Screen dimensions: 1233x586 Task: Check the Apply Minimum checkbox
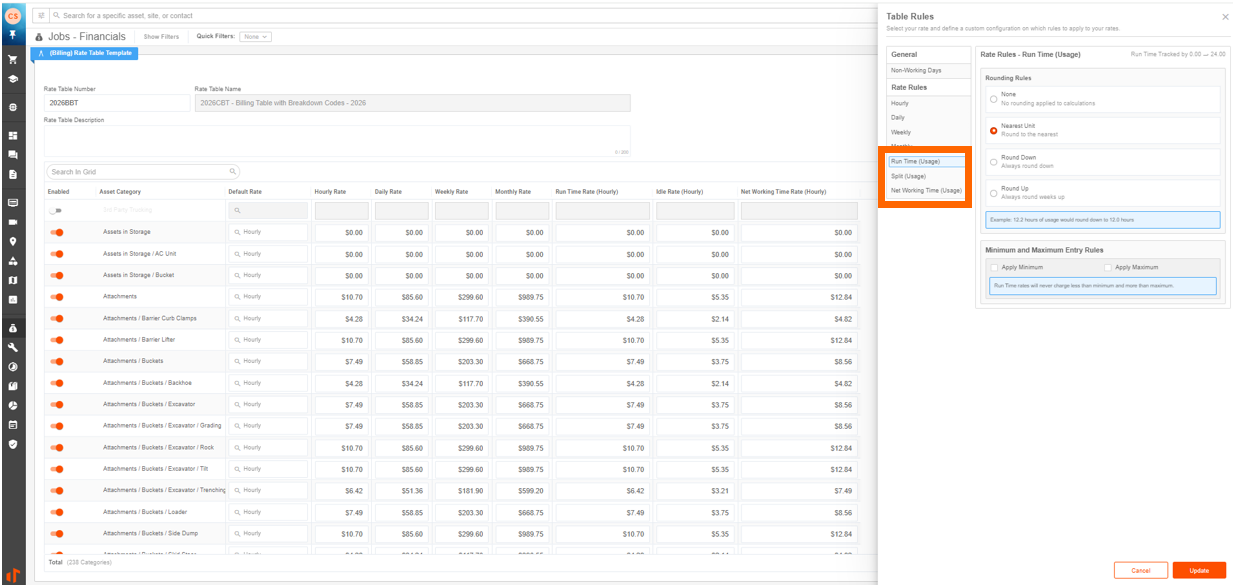click(994, 268)
